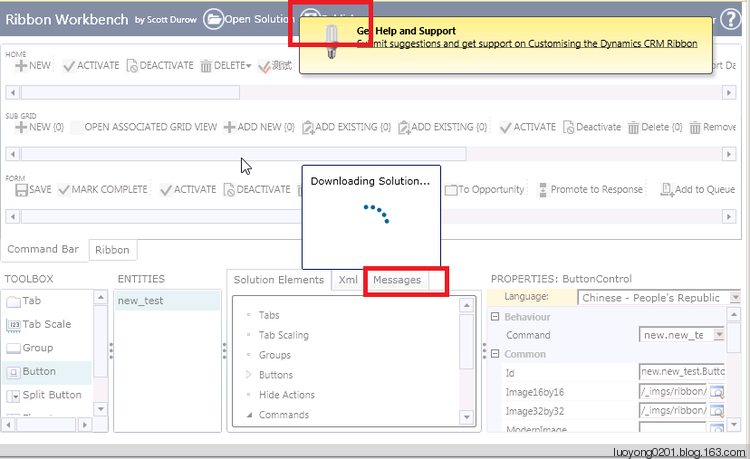Select Tab Scaling in Solution Elements tree

point(284,335)
